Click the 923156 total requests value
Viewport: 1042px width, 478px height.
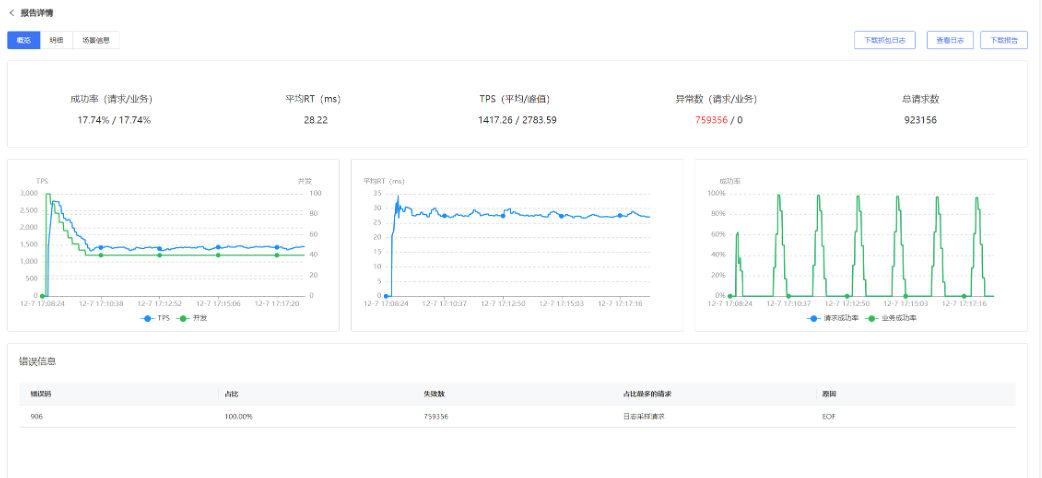click(920, 120)
